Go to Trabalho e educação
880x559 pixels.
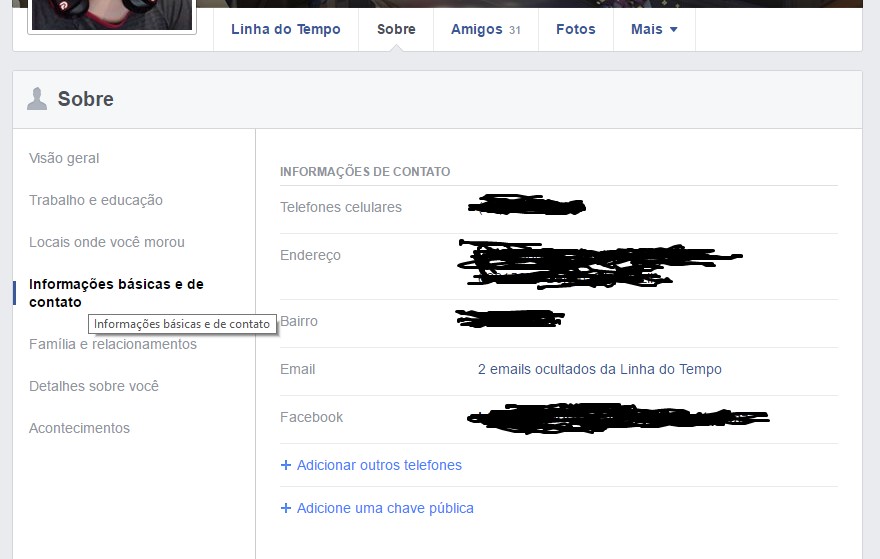tap(96, 200)
